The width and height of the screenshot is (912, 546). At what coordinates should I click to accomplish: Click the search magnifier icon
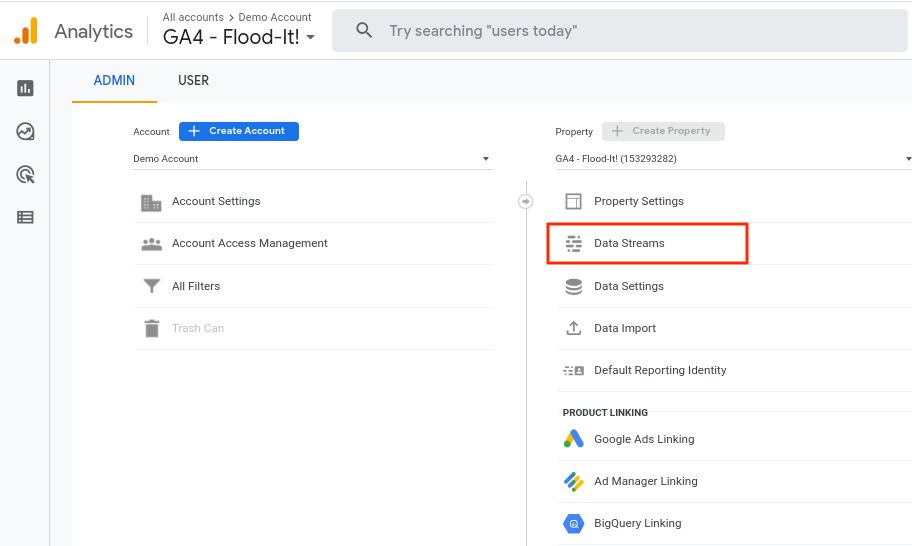pos(364,30)
